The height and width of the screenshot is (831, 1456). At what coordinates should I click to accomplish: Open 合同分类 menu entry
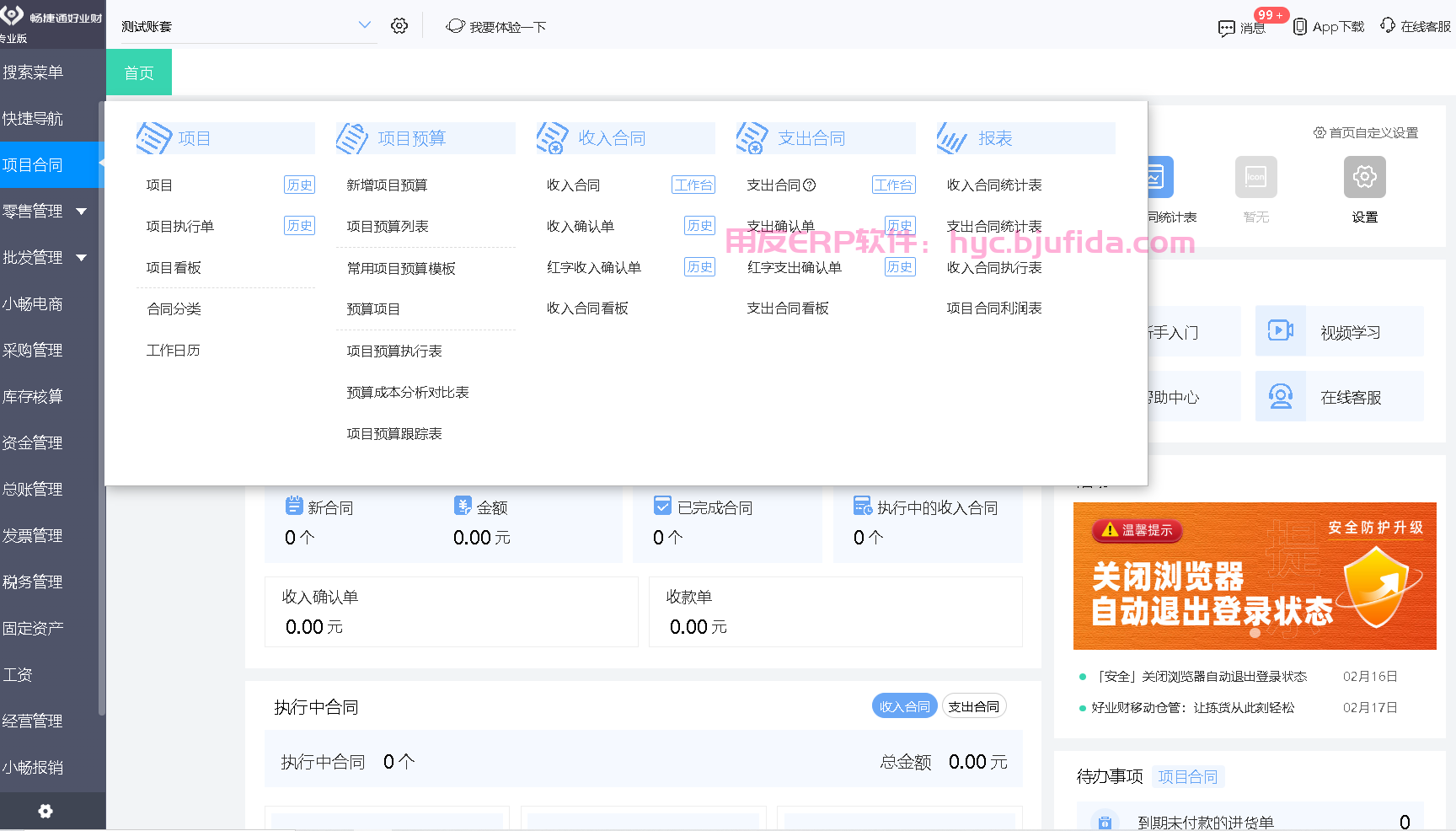pyautogui.click(x=174, y=309)
